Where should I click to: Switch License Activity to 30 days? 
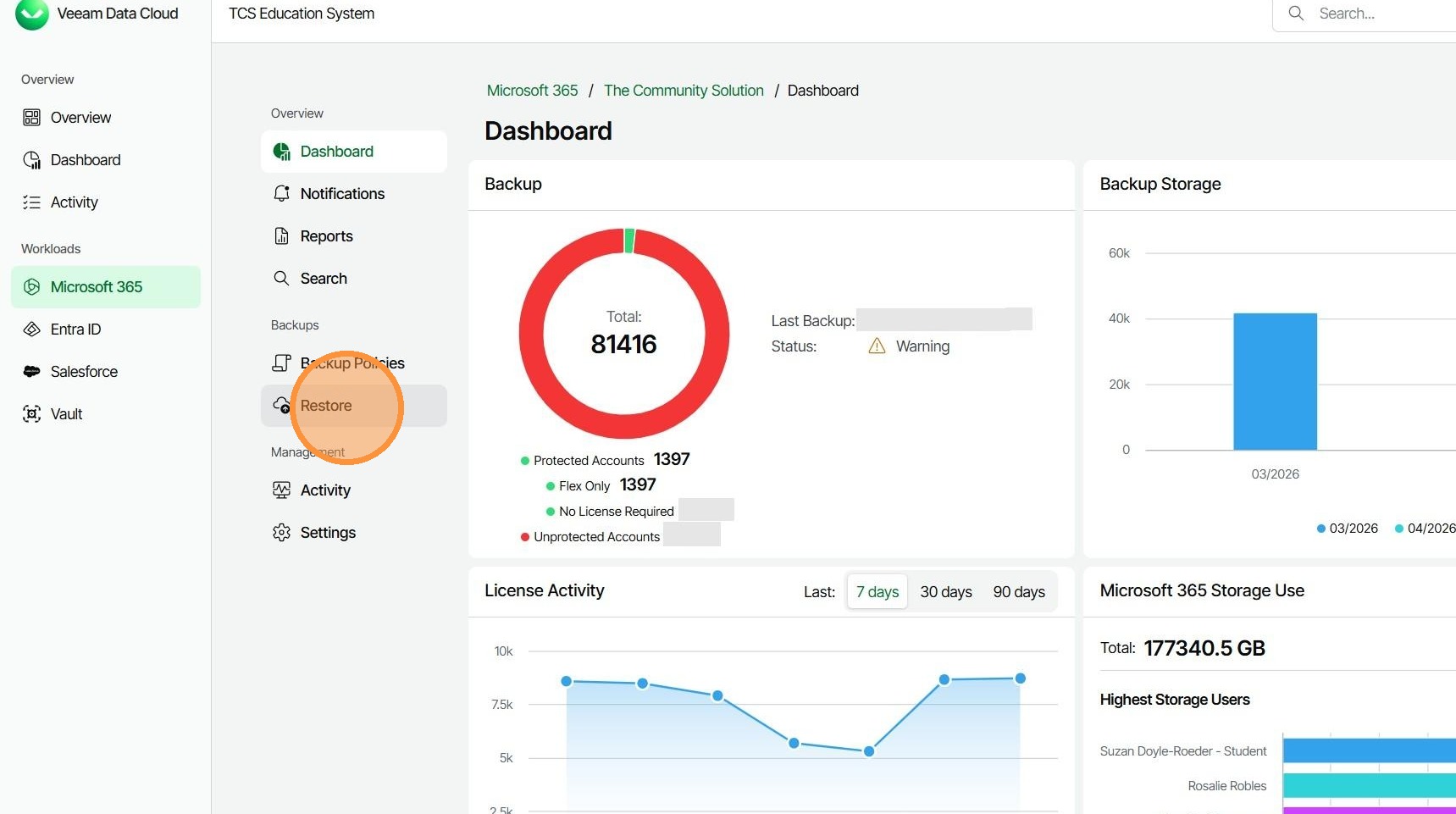point(945,592)
